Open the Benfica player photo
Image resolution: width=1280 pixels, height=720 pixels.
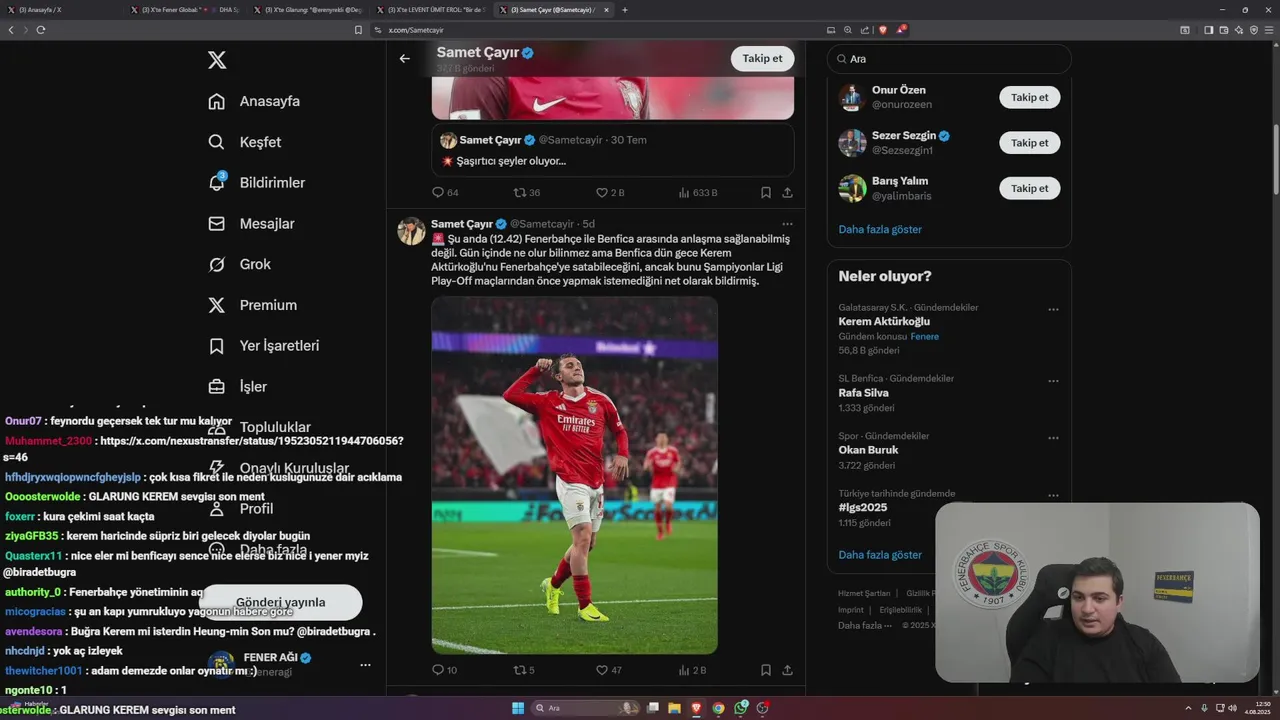click(574, 475)
